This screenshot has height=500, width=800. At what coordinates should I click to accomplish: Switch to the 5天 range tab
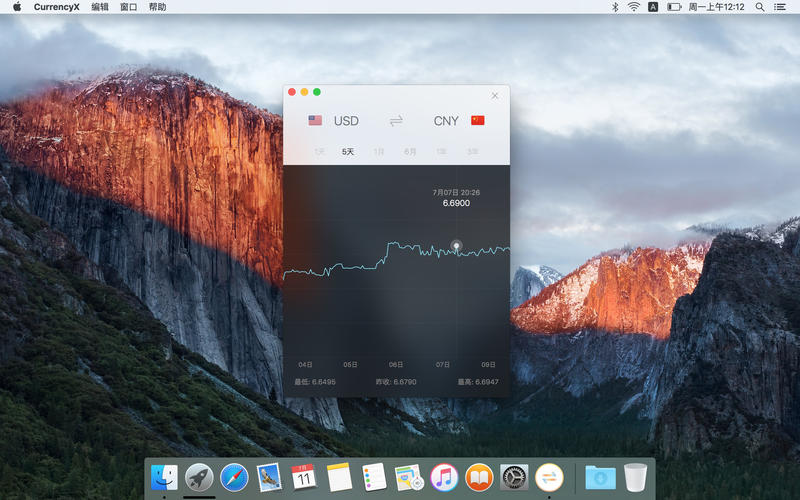pyautogui.click(x=348, y=152)
